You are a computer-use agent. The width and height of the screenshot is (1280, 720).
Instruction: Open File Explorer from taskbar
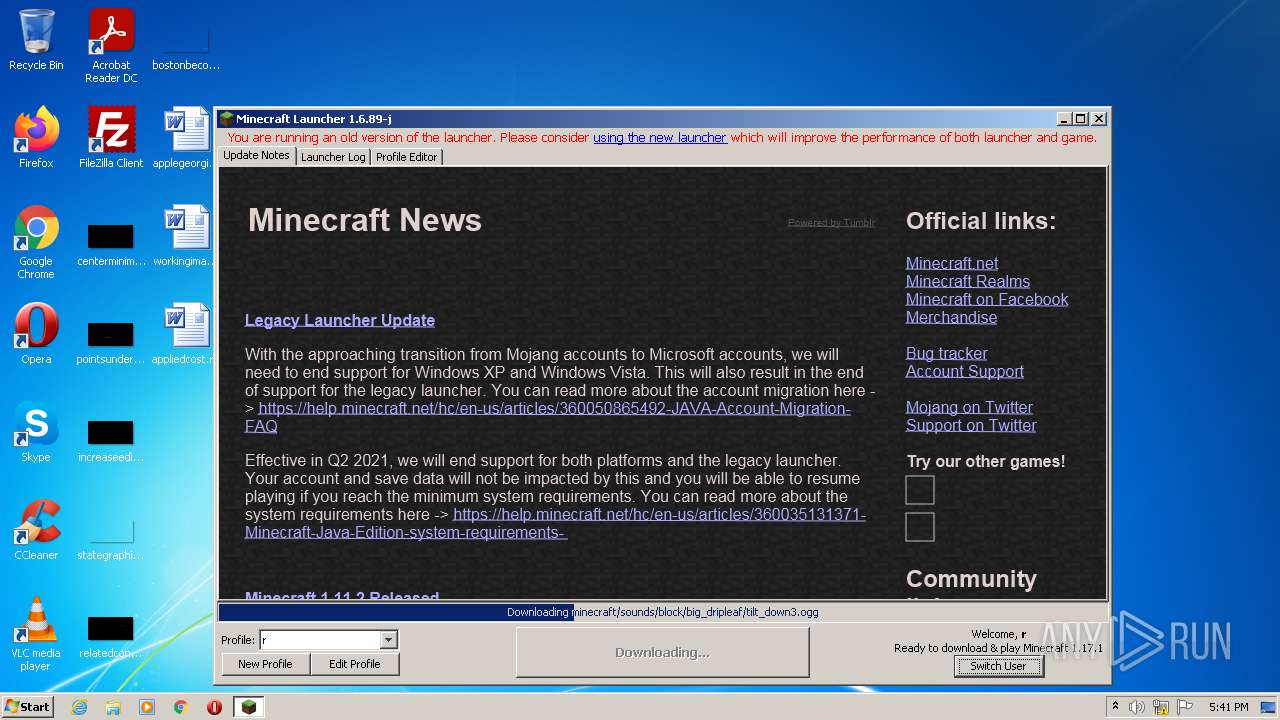coord(113,707)
